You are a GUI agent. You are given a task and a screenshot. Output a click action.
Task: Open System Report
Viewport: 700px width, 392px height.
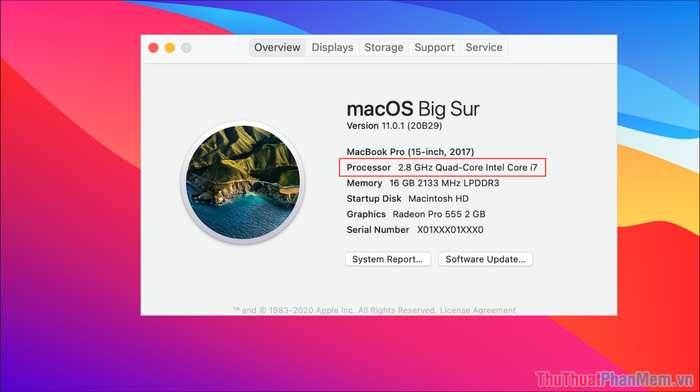pyautogui.click(x=388, y=259)
